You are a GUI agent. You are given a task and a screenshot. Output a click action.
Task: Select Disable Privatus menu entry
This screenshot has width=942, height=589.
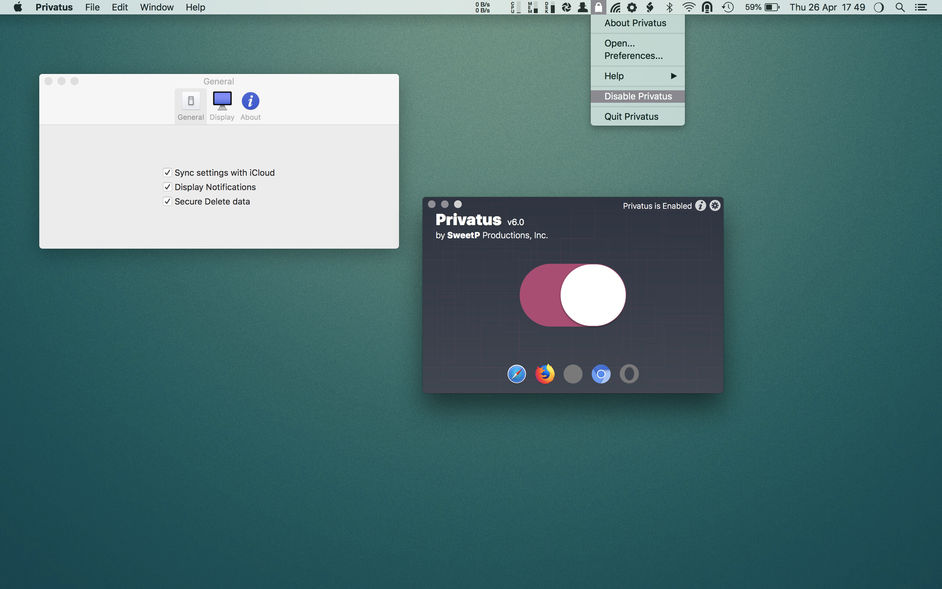click(x=637, y=96)
